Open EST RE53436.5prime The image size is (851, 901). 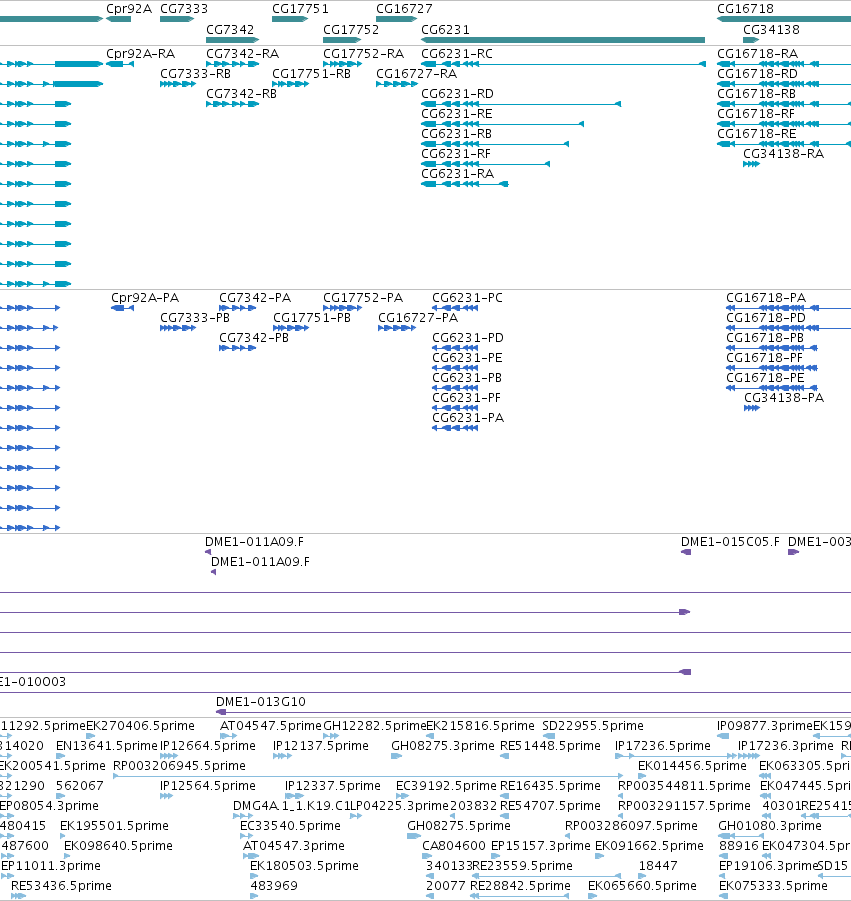click(61, 886)
